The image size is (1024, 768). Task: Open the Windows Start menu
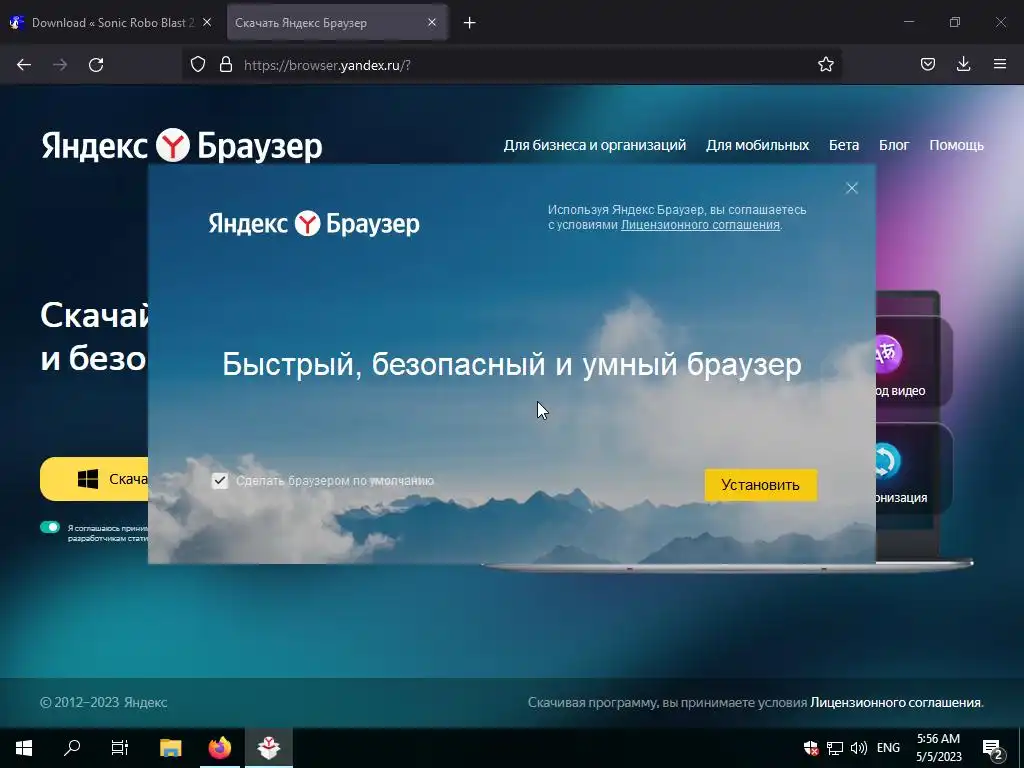pos(24,748)
